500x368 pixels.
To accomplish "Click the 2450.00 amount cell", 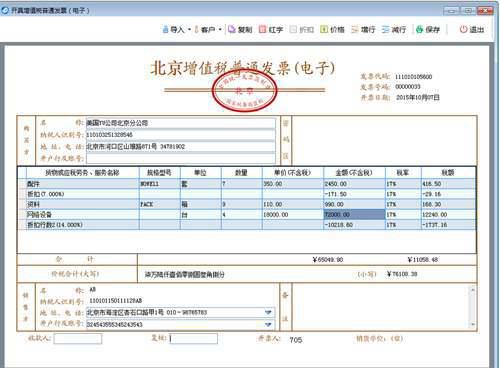I will click(354, 184).
